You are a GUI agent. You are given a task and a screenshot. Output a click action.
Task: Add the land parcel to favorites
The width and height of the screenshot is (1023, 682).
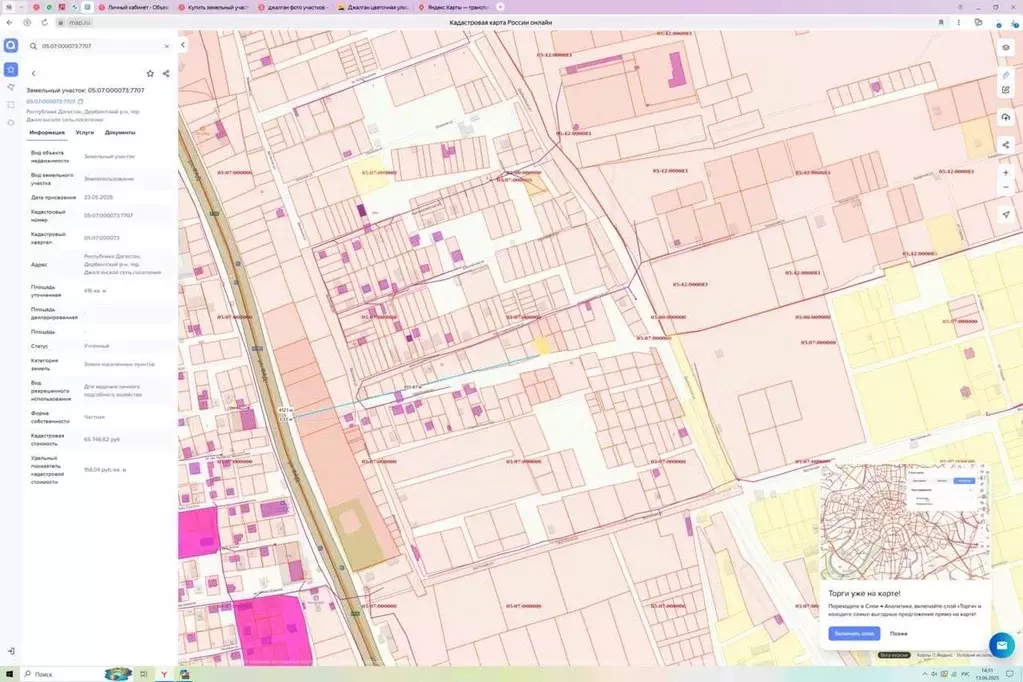click(x=150, y=74)
